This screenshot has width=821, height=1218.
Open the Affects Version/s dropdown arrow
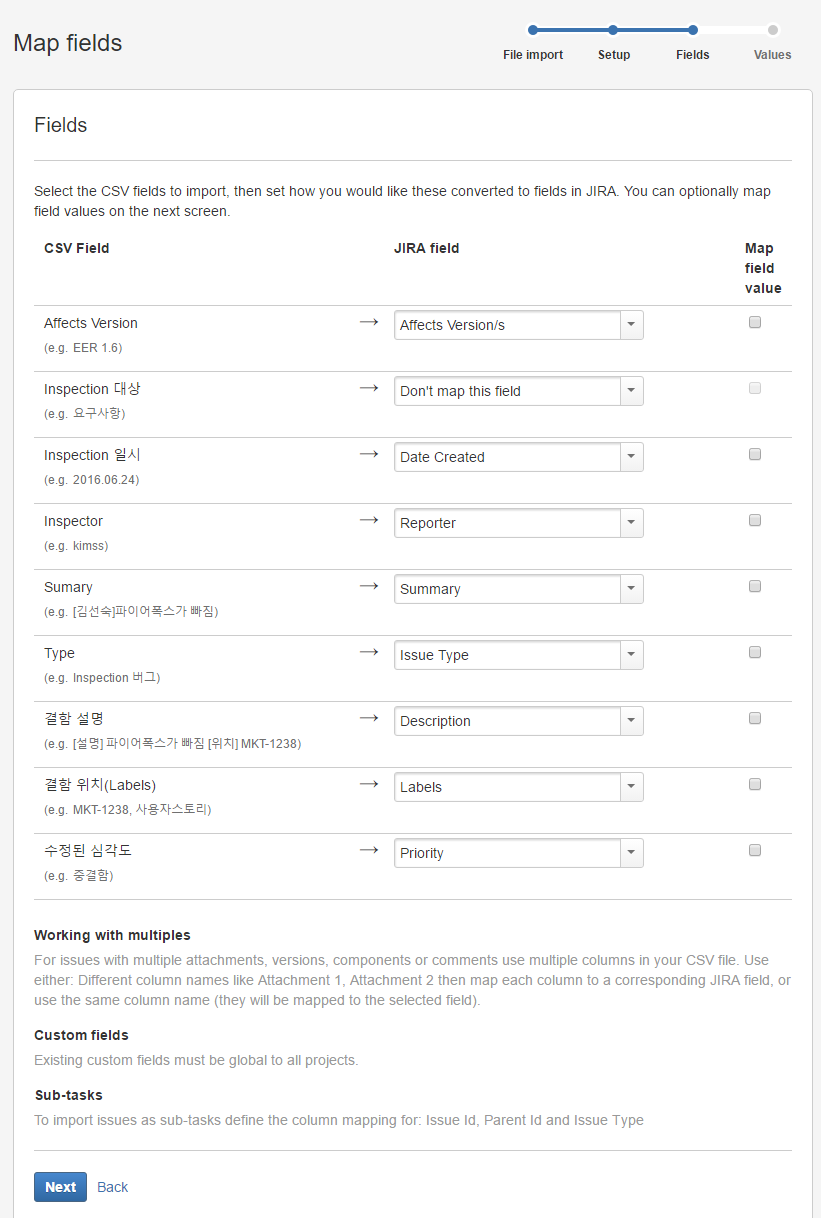pos(631,325)
